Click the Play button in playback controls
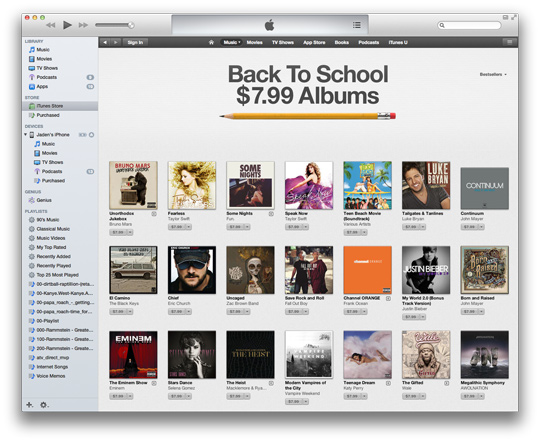 point(67,25)
